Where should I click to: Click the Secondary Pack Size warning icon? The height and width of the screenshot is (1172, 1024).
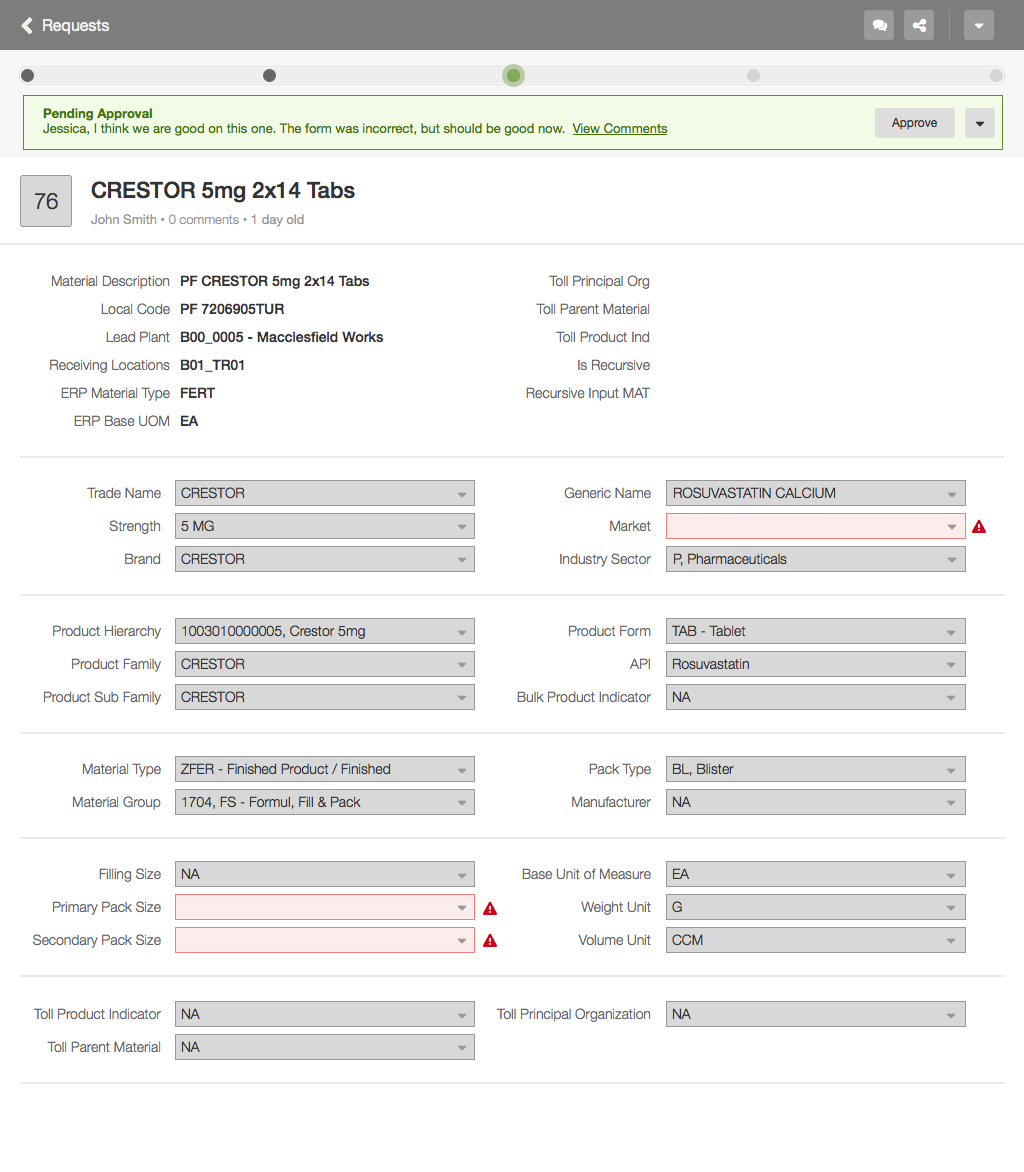pos(490,941)
